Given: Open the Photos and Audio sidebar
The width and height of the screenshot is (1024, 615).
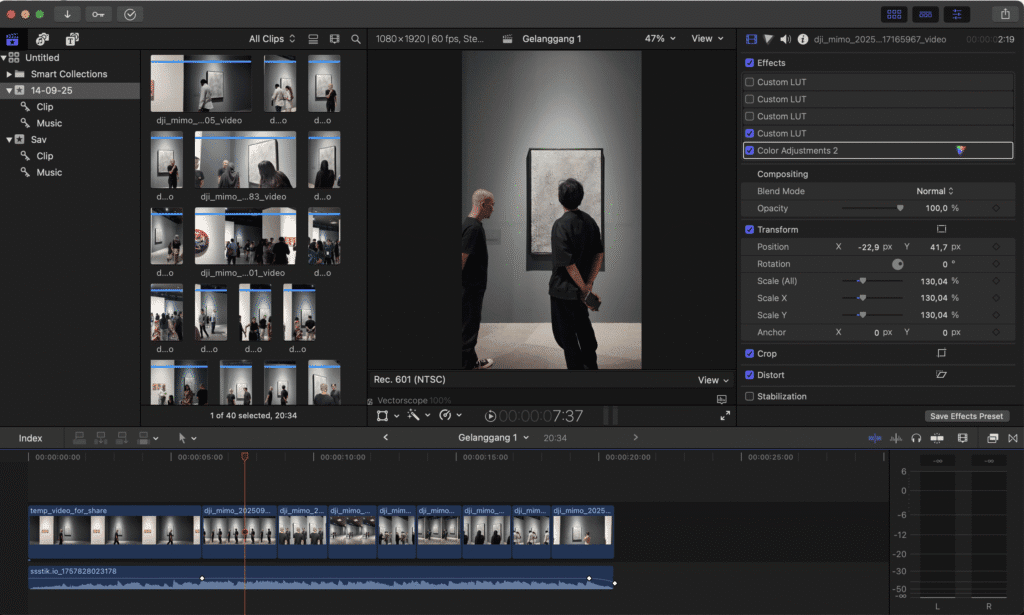Looking at the screenshot, I should click(42, 39).
